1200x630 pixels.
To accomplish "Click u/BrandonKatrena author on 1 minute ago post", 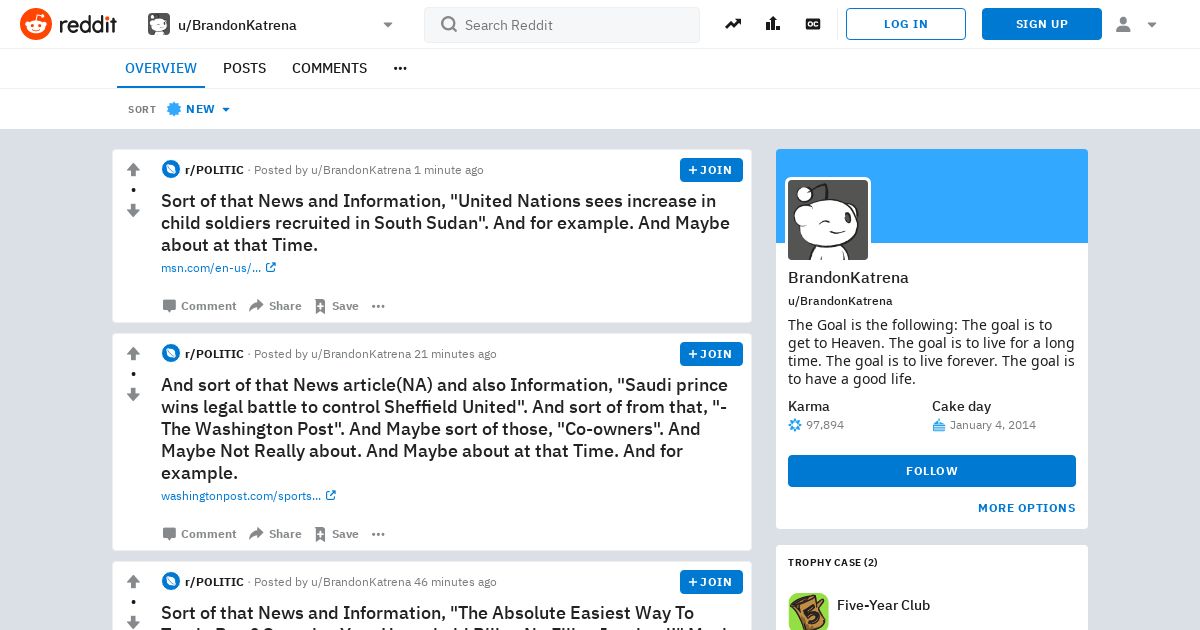I will pos(361,170).
